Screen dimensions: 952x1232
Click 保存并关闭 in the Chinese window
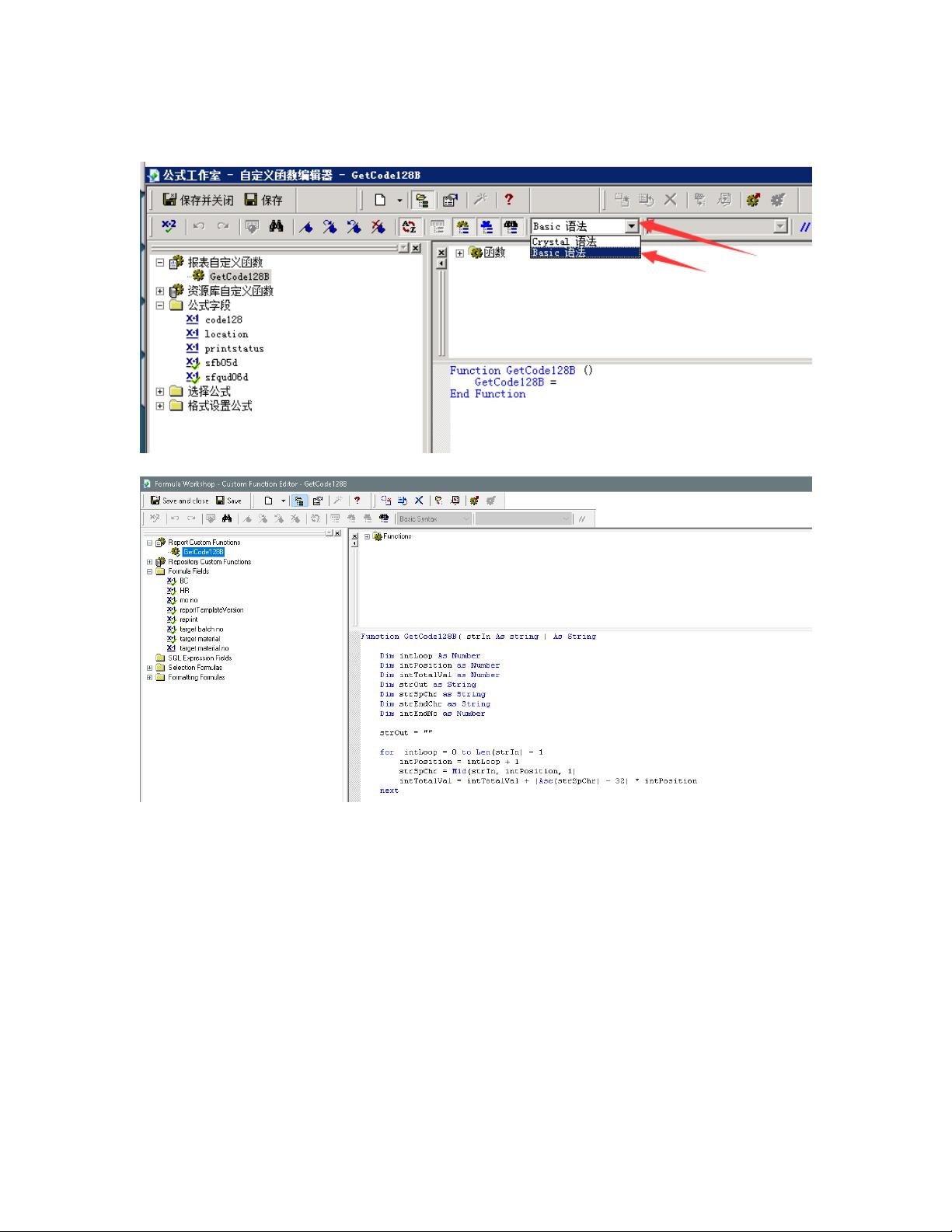pos(197,200)
